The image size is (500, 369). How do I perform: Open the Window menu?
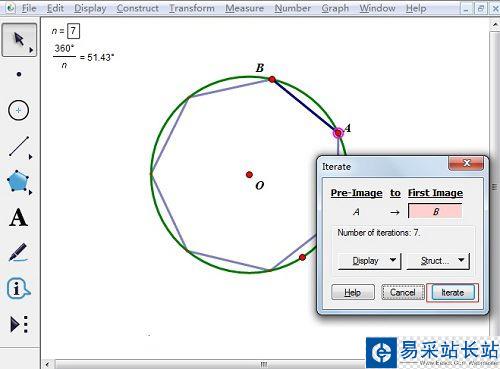(377, 8)
